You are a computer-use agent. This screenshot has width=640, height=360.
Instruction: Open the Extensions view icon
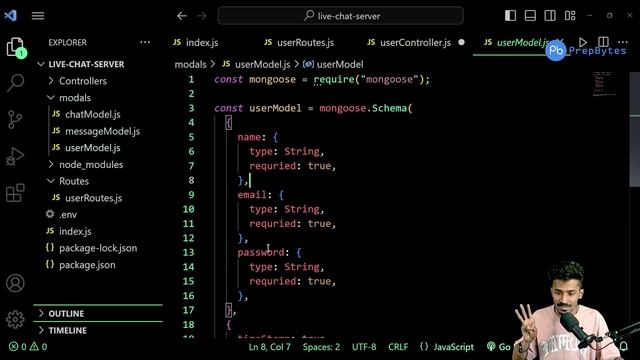click(16, 193)
